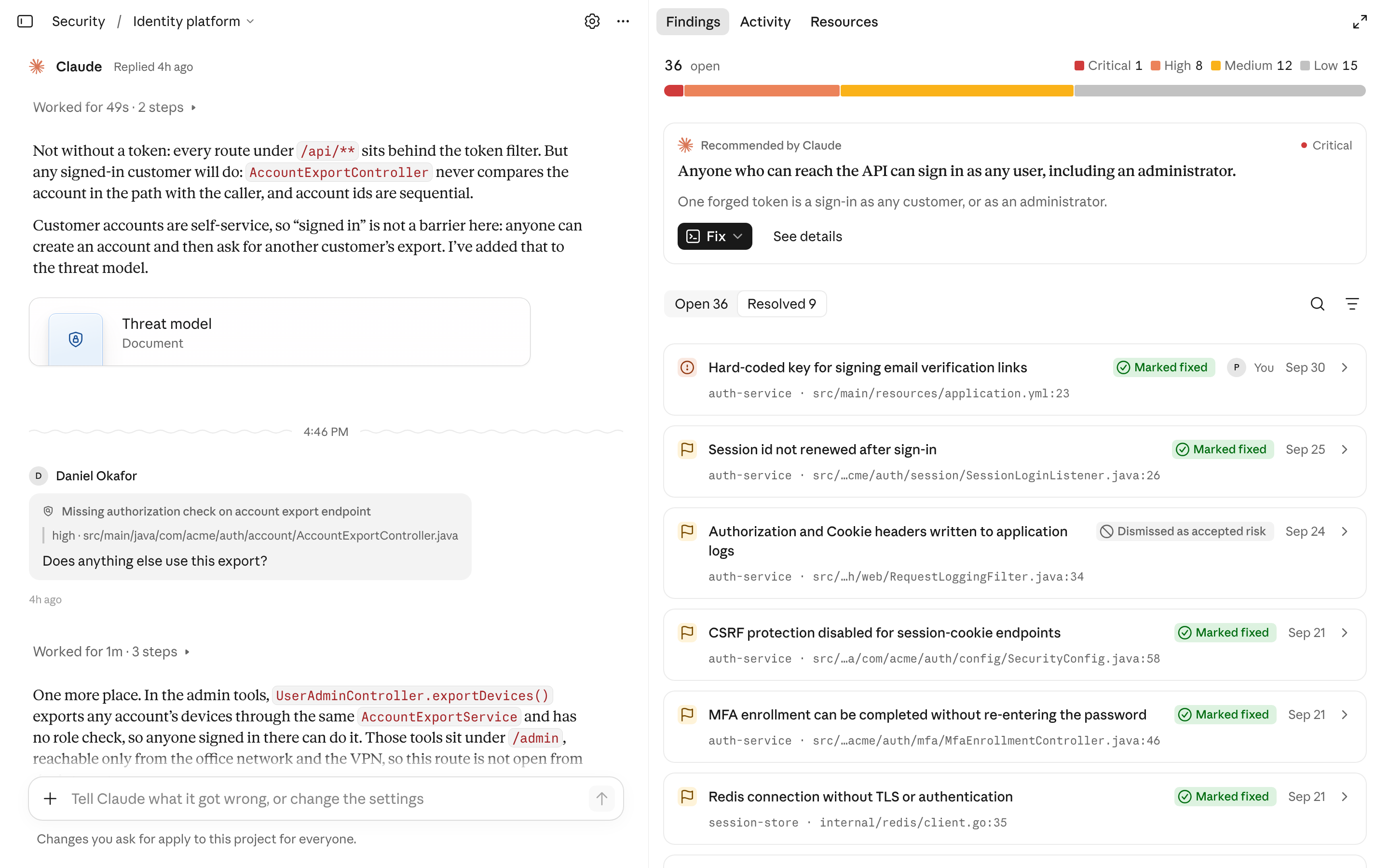Click the High 8 severity legend

tap(1176, 66)
